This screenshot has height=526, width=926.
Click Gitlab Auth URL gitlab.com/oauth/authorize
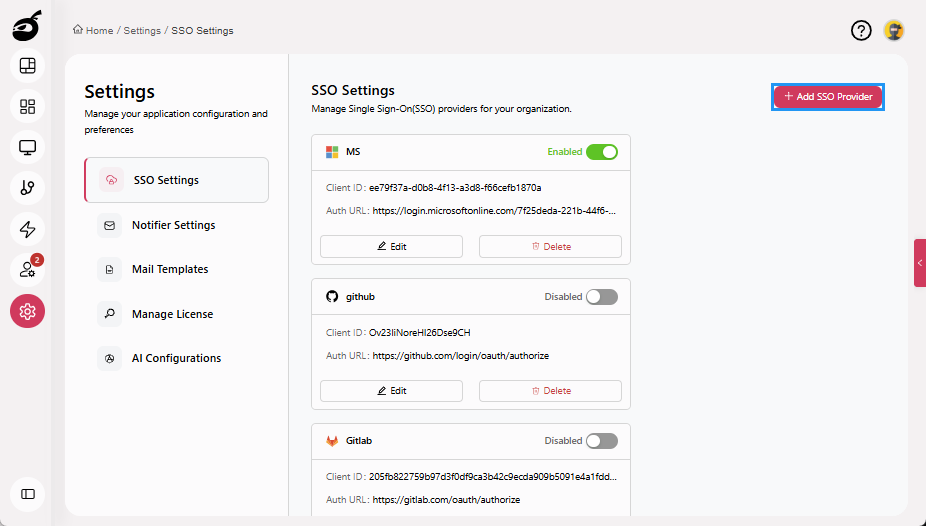click(x=446, y=500)
